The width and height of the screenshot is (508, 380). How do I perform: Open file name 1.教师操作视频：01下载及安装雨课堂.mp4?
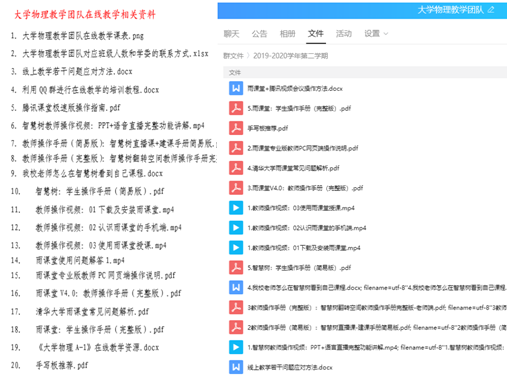coord(304,248)
